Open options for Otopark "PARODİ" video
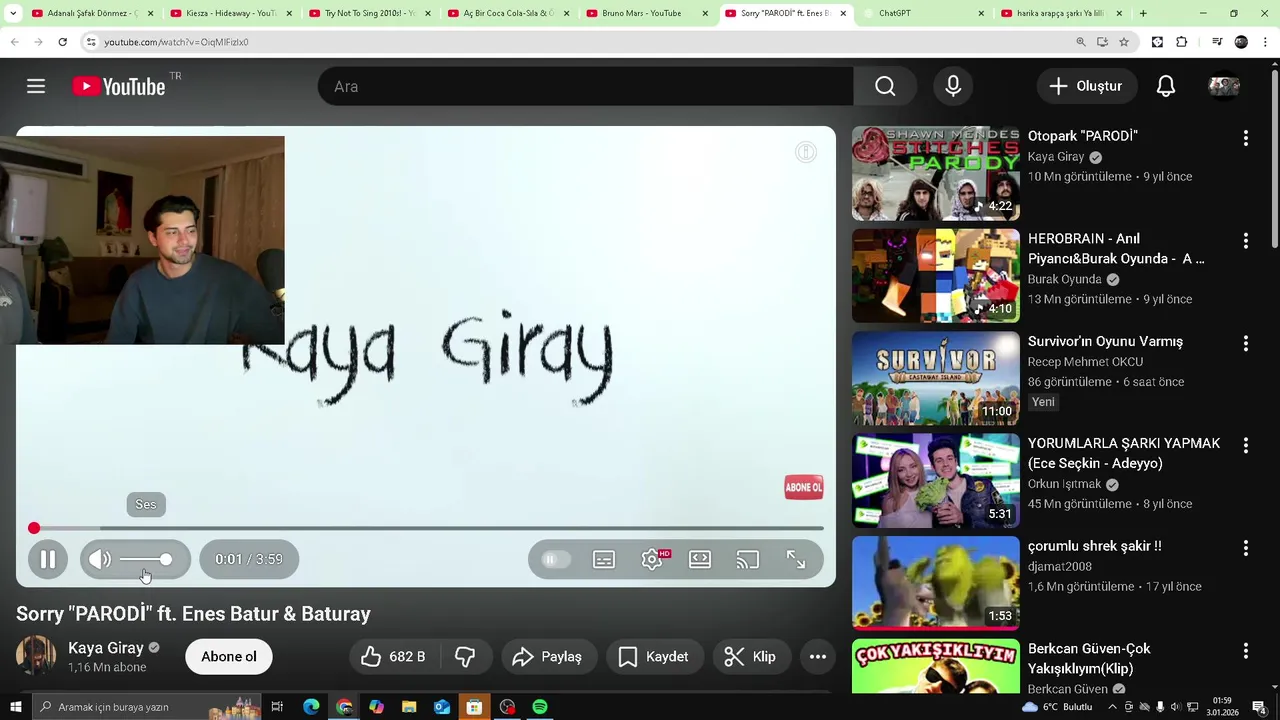 (x=1245, y=138)
